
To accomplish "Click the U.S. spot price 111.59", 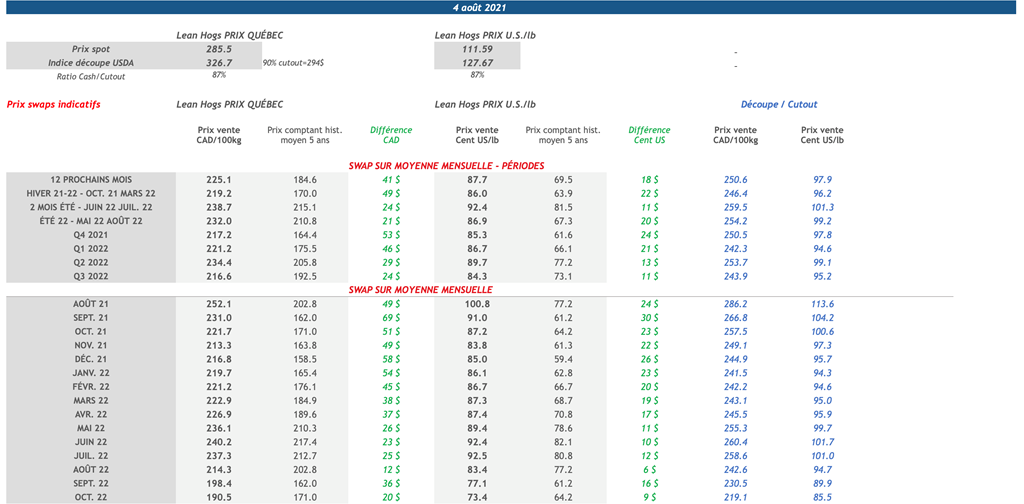I will click(477, 48).
